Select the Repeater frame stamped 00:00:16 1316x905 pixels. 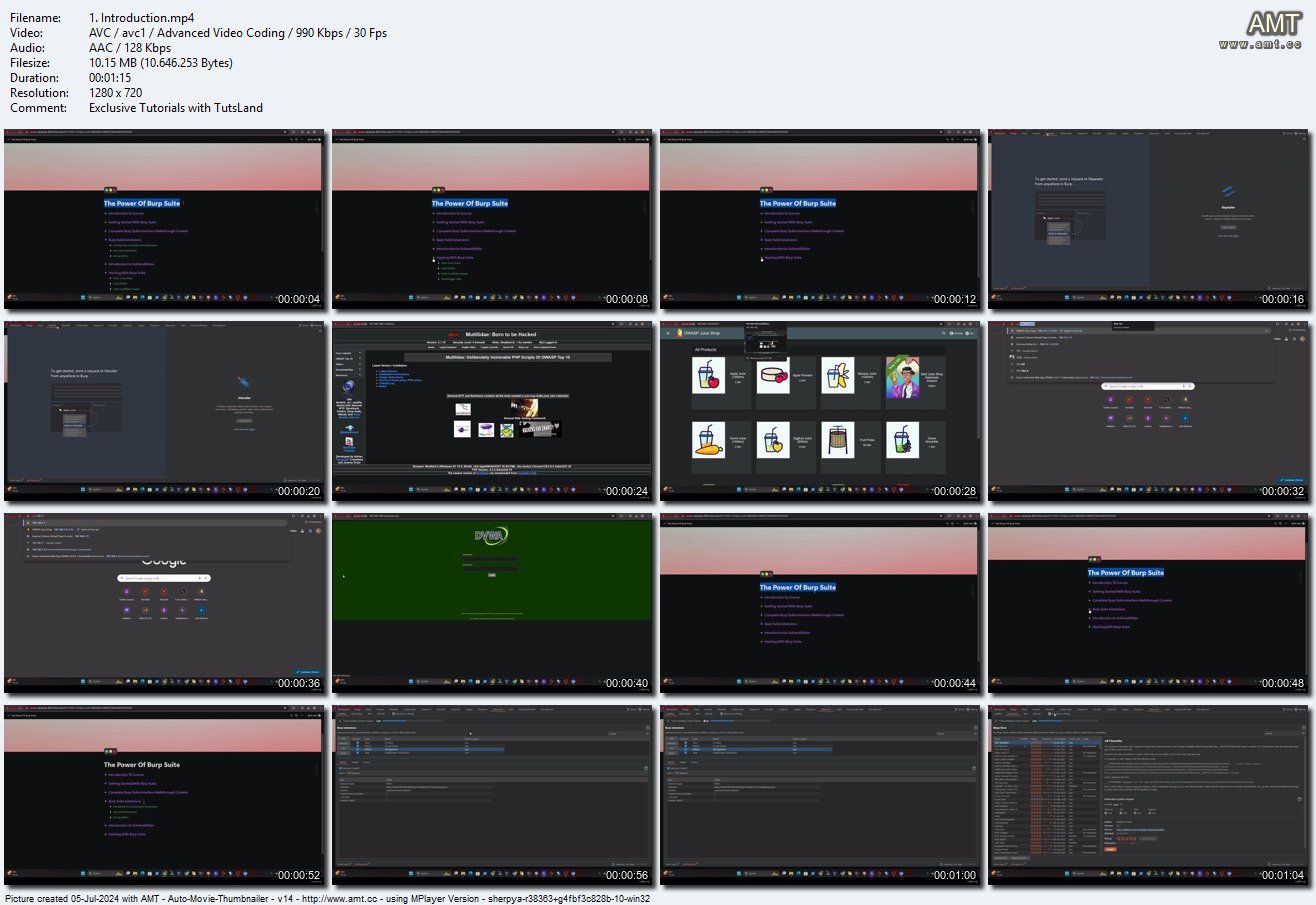[1148, 217]
